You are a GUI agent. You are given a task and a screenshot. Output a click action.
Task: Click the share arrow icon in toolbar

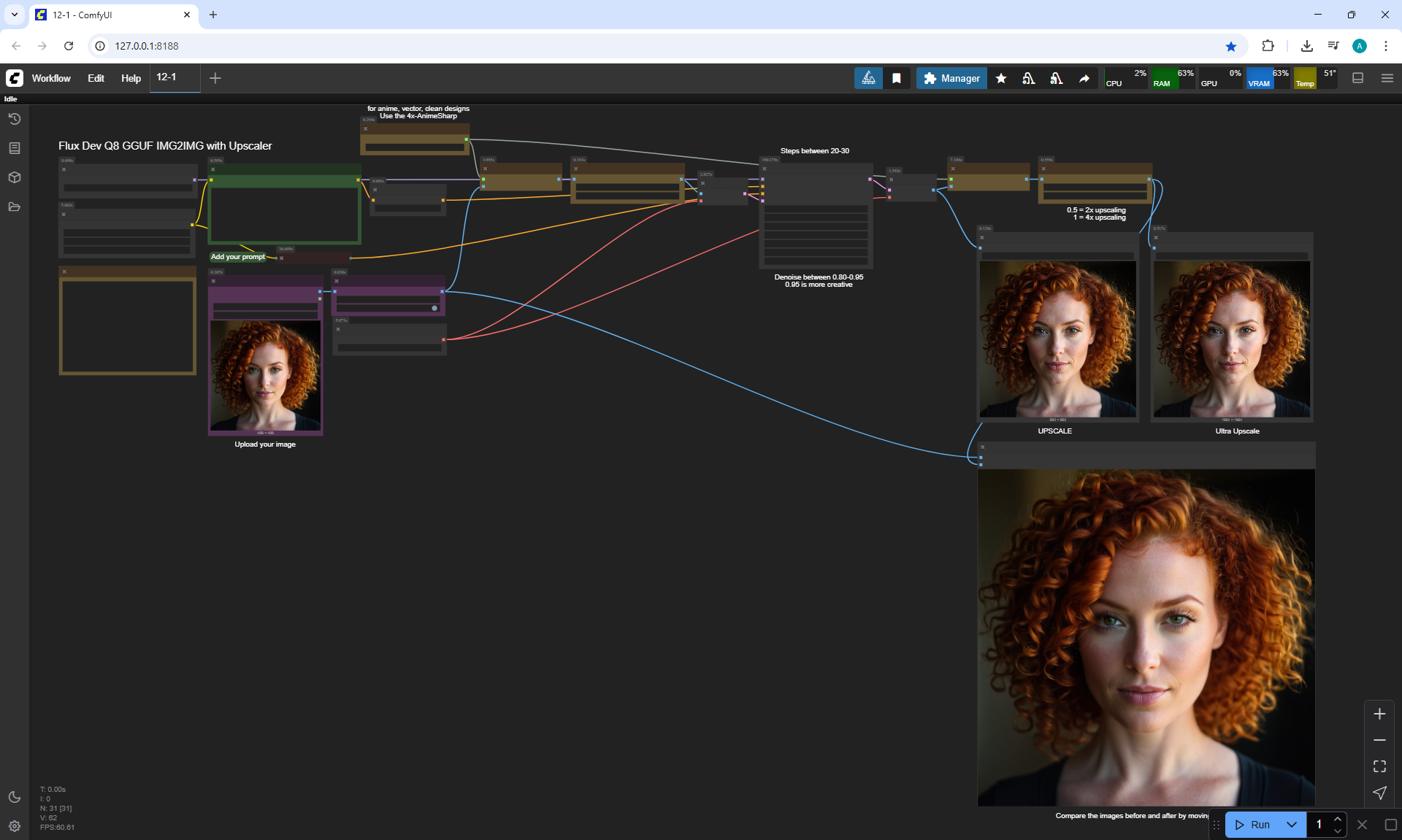click(1084, 78)
